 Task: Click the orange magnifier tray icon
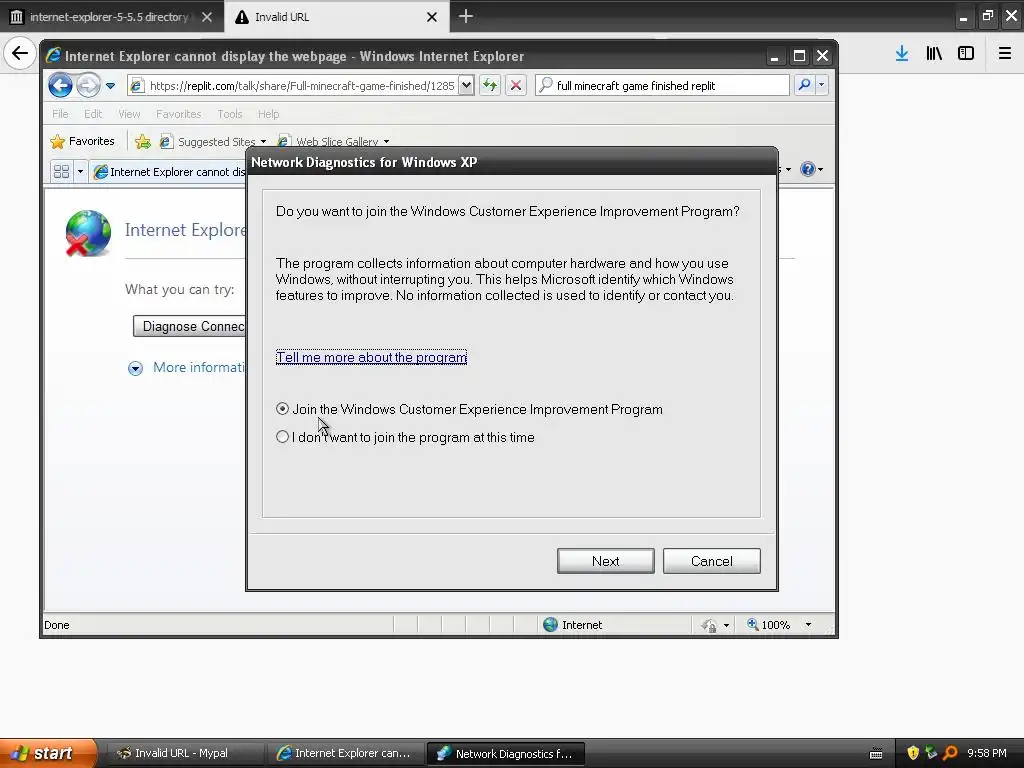point(950,753)
